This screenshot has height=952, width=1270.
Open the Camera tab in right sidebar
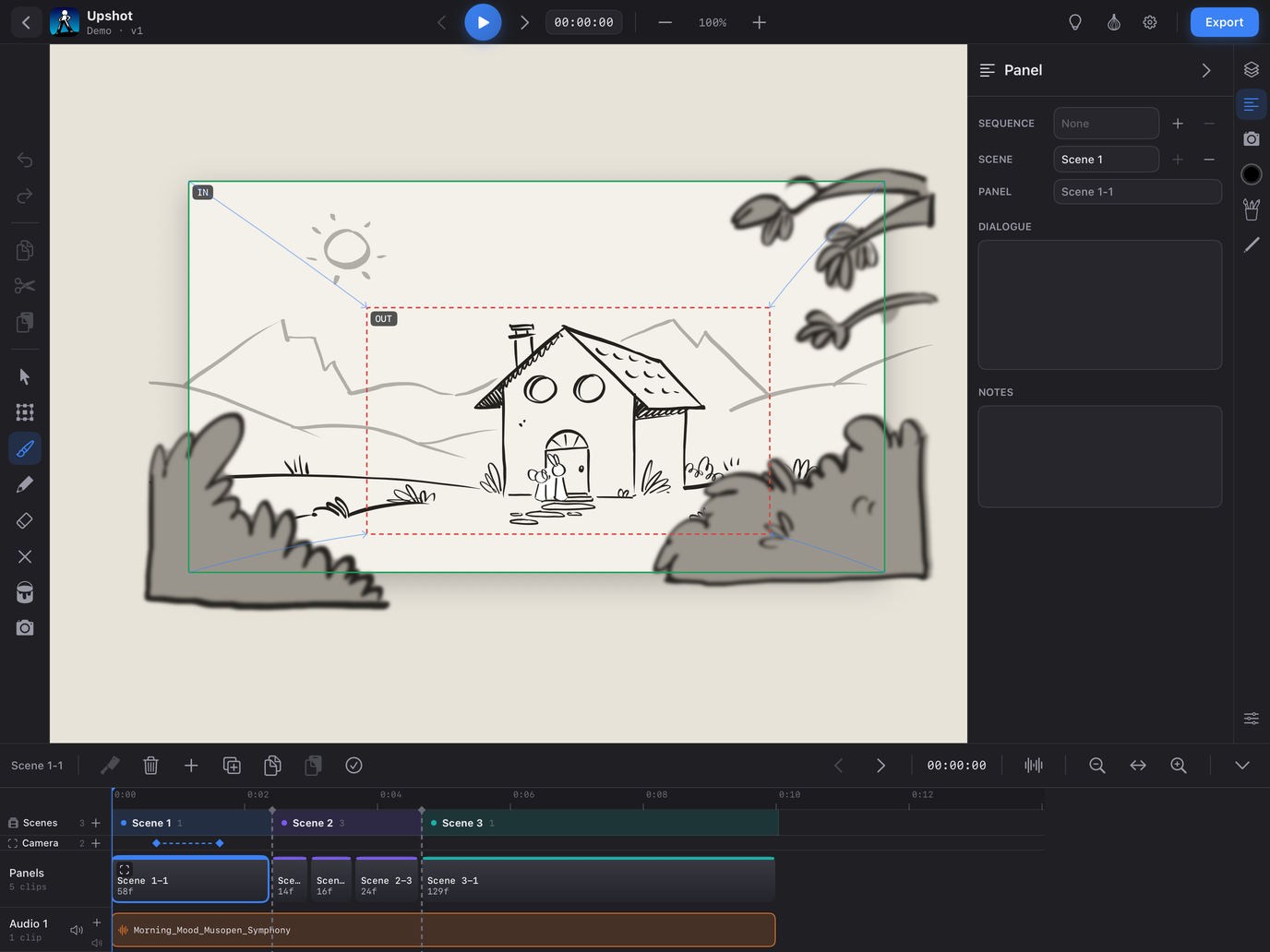coord(1252,139)
